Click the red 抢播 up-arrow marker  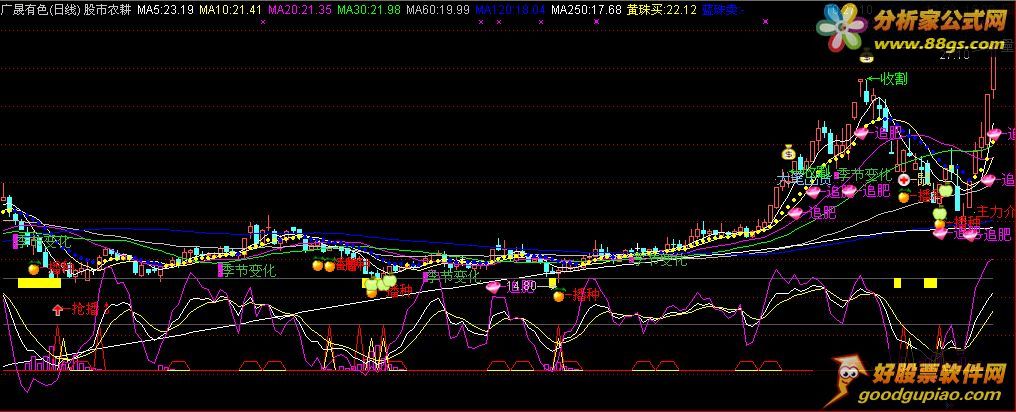pos(58,310)
